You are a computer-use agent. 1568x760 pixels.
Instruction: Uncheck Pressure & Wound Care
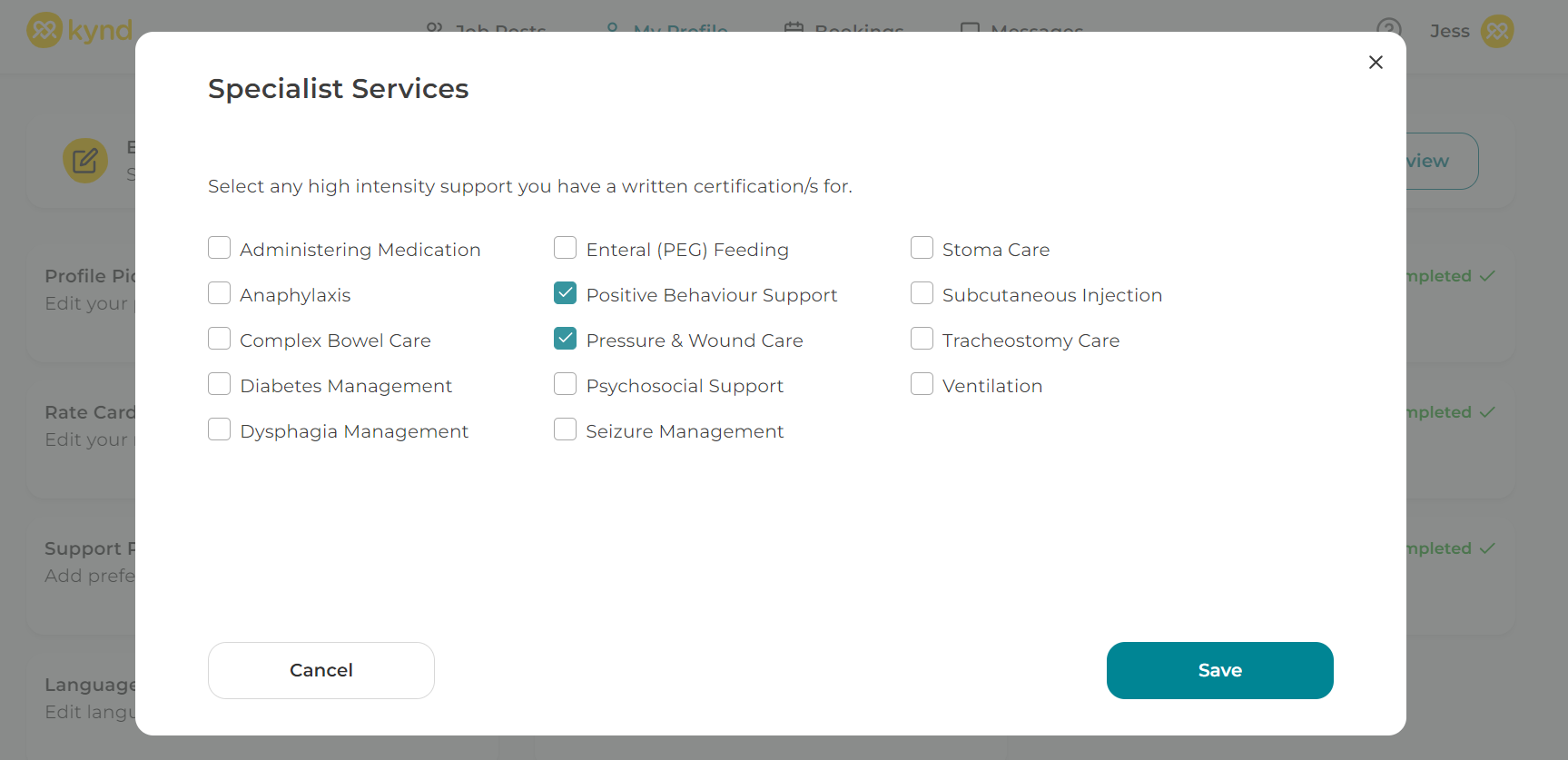565,339
